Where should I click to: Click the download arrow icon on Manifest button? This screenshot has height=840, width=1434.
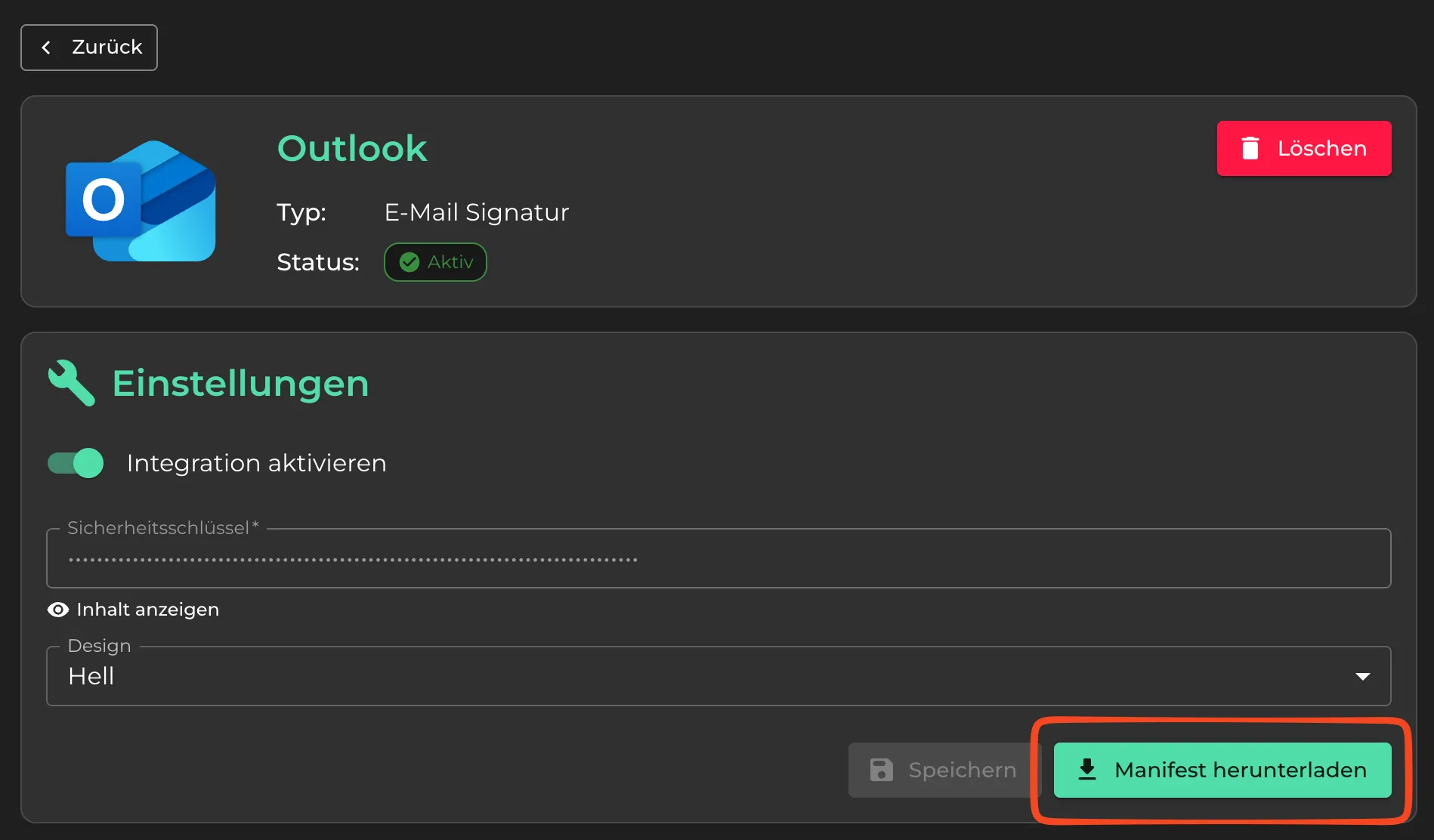point(1087,770)
